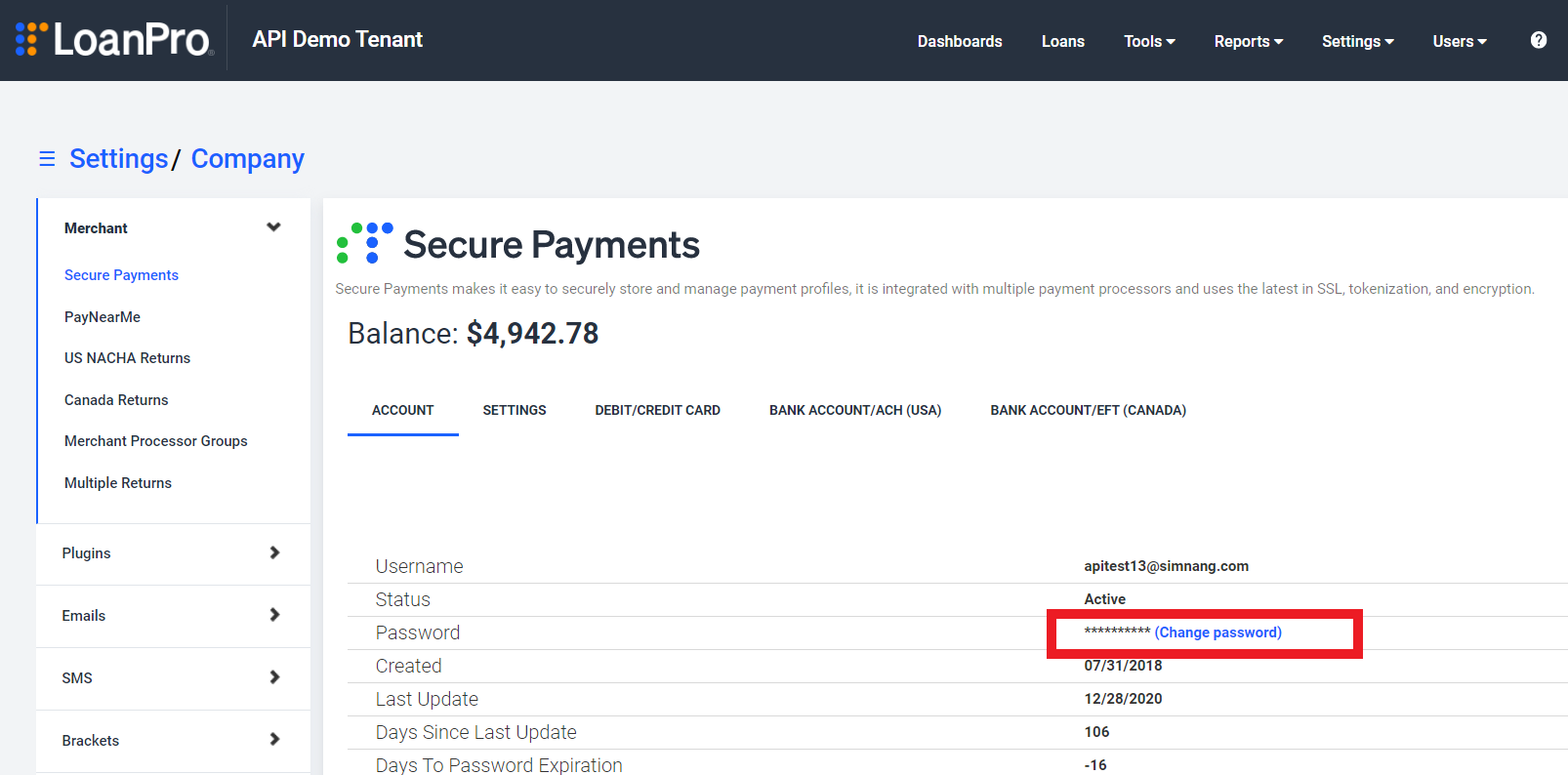The width and height of the screenshot is (1568, 775).
Task: Click the API Demo Tenant title
Action: [338, 39]
